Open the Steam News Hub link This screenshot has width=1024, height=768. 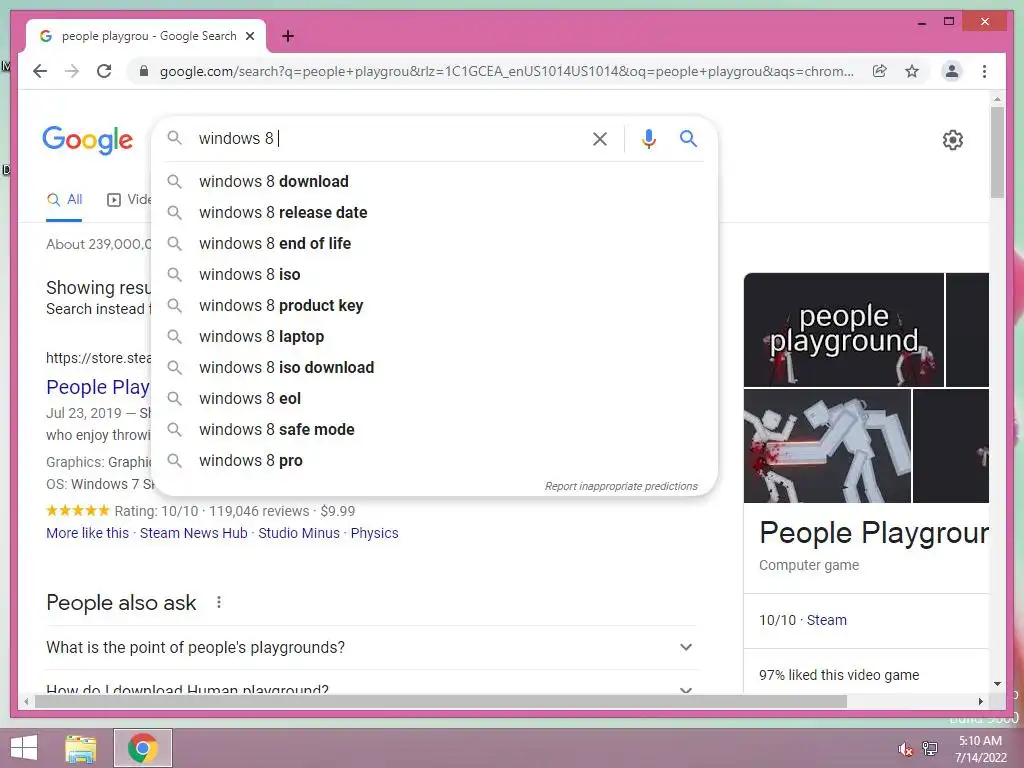pyautogui.click(x=193, y=533)
